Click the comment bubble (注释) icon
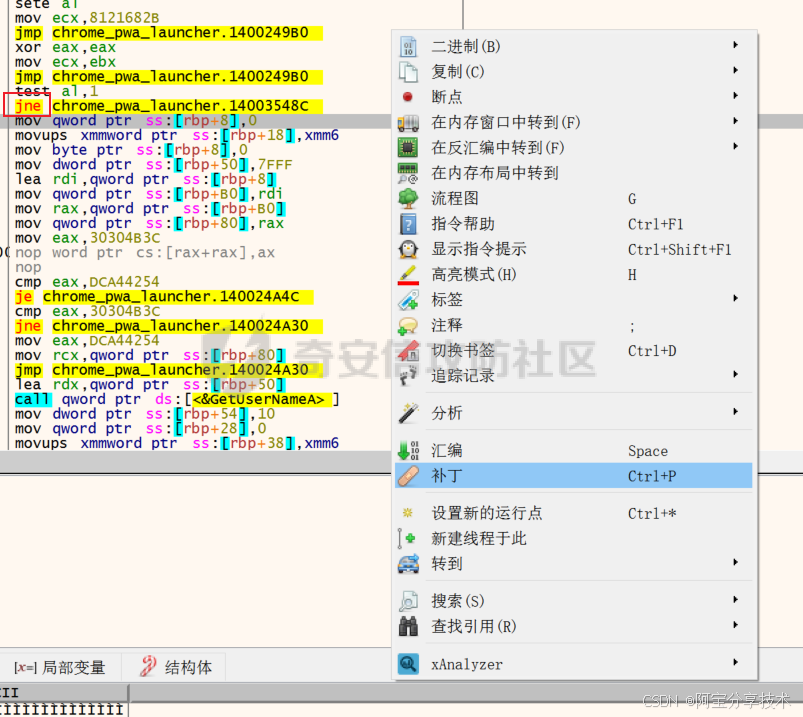The height and width of the screenshot is (717, 803). pos(408,326)
